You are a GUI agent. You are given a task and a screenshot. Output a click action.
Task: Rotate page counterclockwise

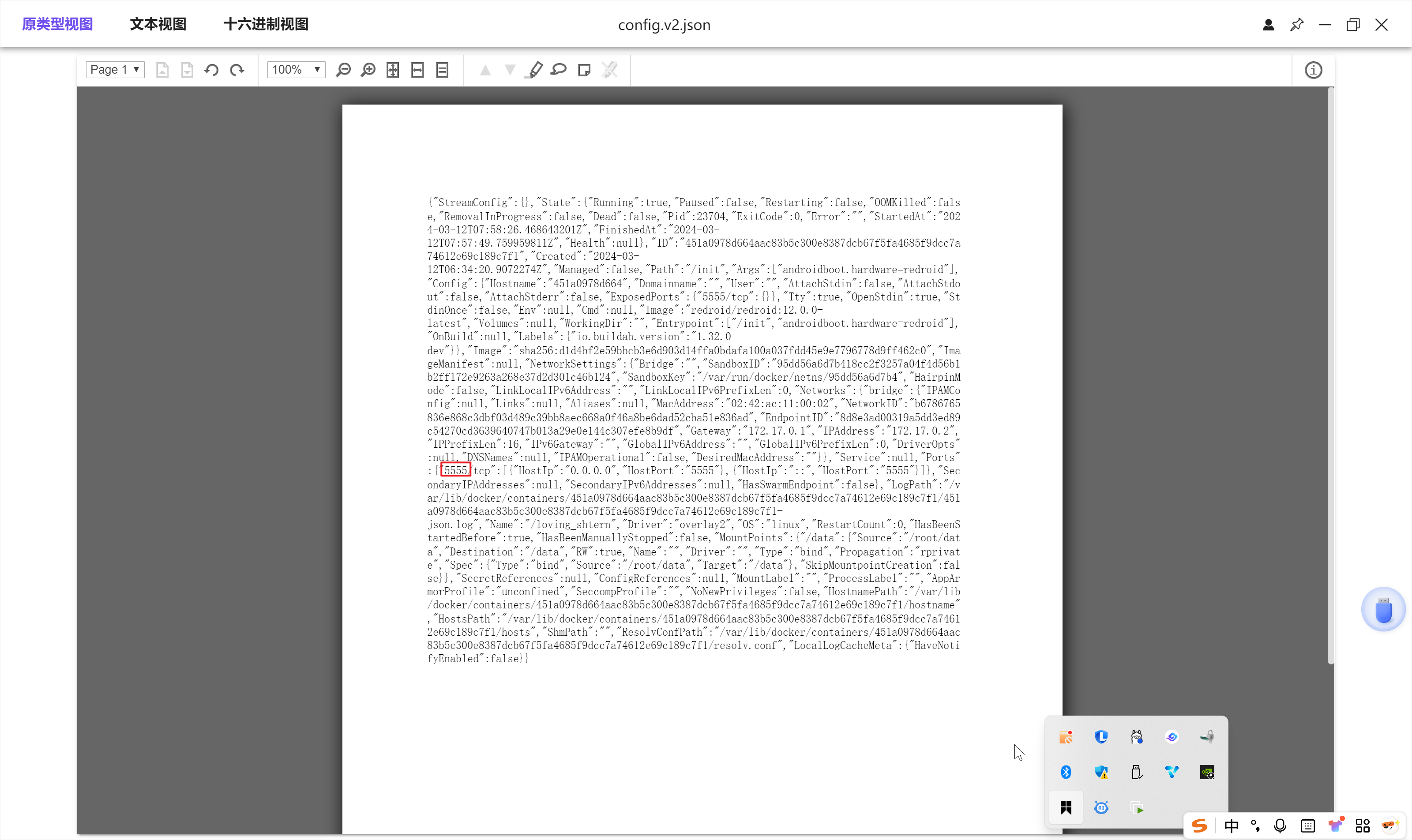(x=212, y=70)
